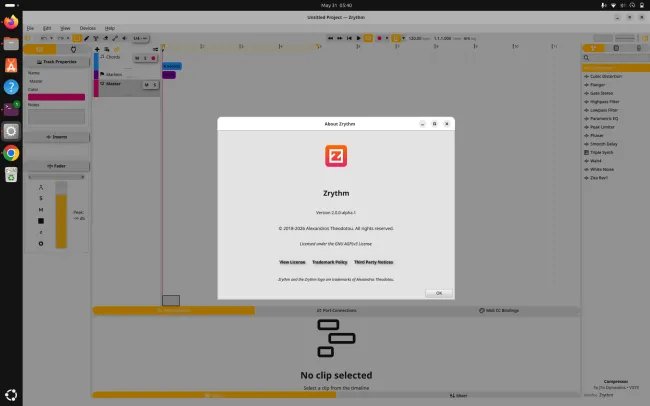Select the Markers track
The image size is (650, 406).
pos(114,75)
